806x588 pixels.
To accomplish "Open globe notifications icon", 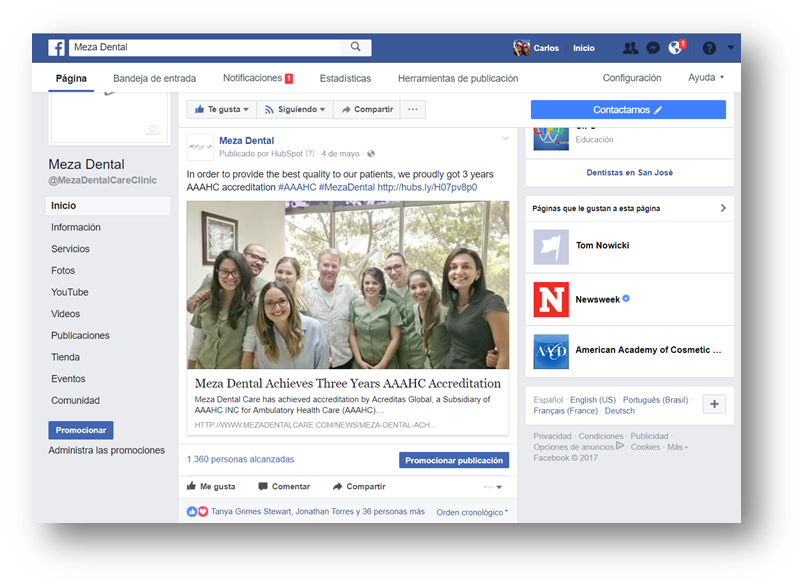I will click(676, 48).
